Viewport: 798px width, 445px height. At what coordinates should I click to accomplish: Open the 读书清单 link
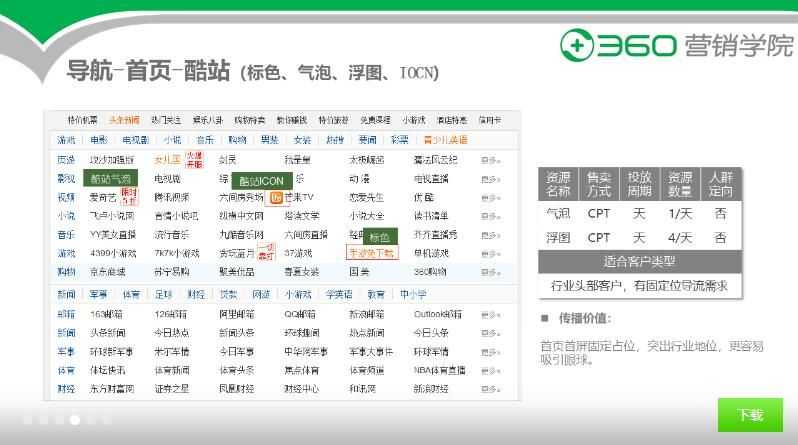tap(431, 216)
